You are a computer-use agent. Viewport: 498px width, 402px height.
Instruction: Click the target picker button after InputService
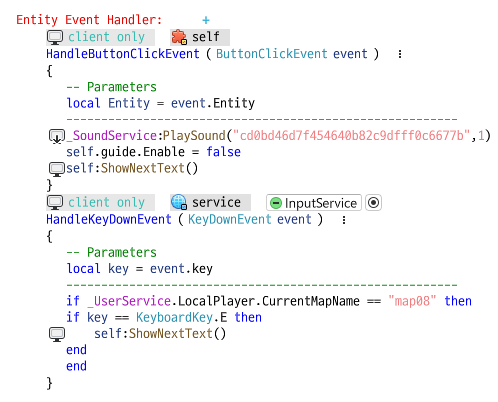click(373, 203)
